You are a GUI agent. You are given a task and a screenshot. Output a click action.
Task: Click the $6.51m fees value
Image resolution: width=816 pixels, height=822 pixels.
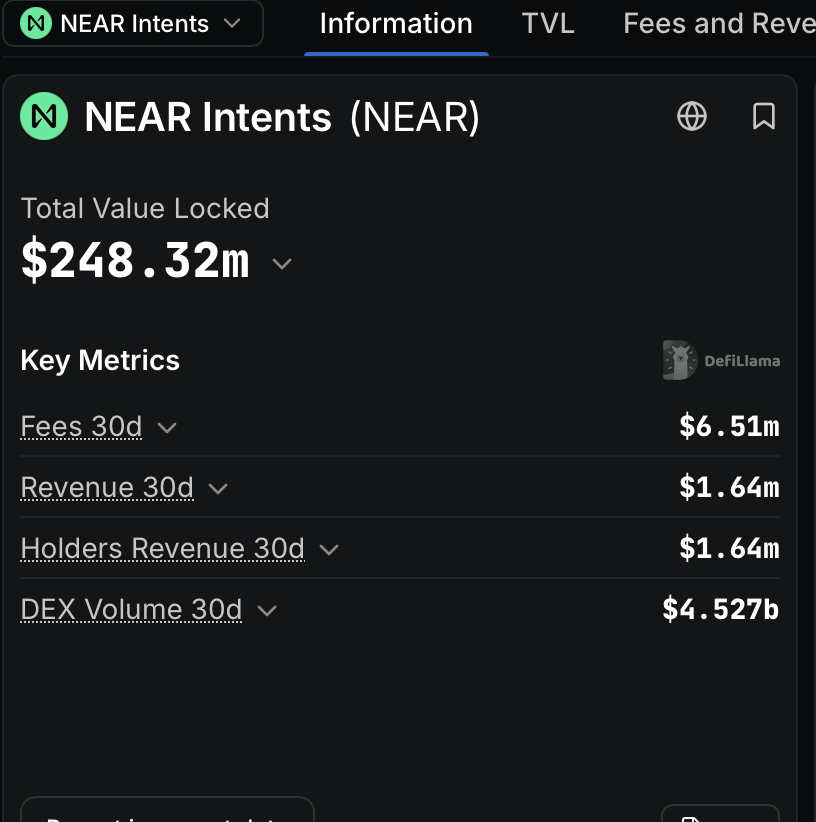tap(729, 426)
